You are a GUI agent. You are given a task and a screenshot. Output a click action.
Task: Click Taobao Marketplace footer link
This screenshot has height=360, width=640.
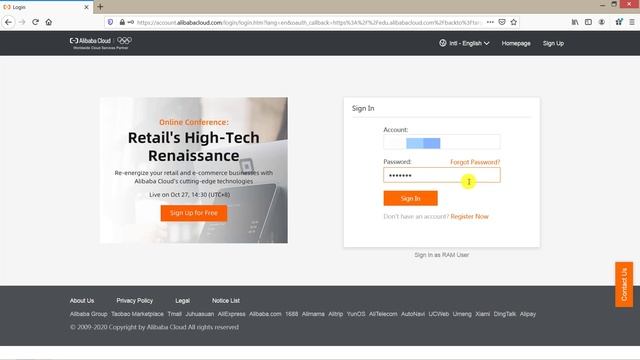click(x=137, y=314)
